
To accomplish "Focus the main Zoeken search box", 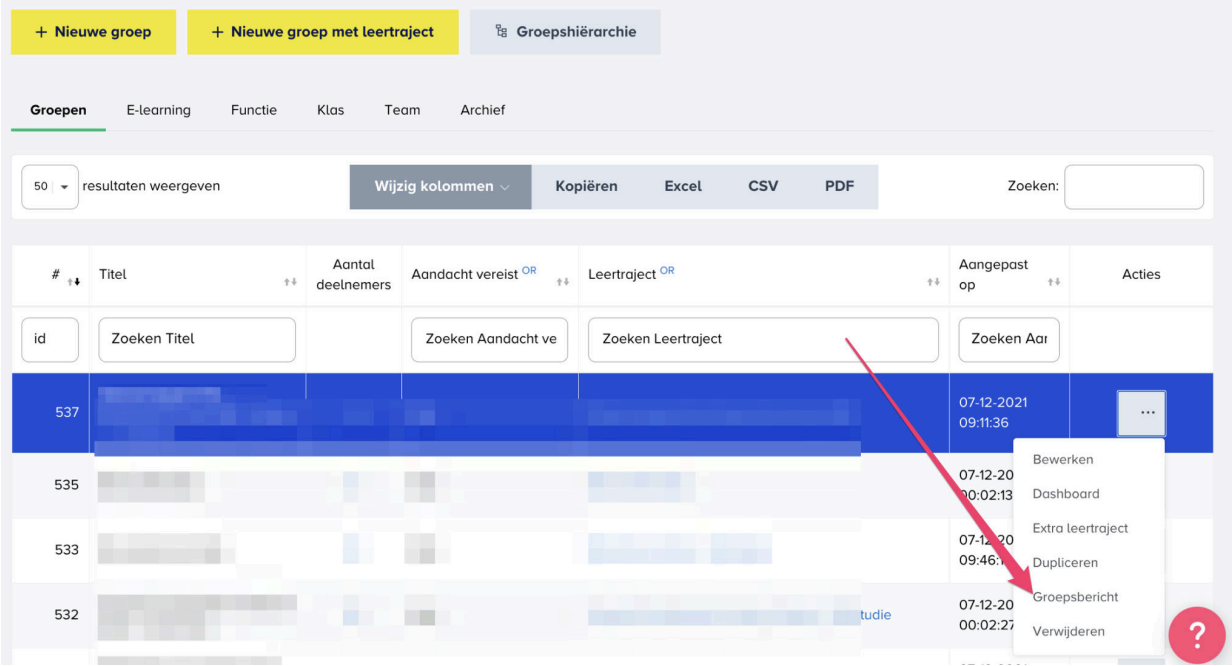I will tap(1133, 187).
